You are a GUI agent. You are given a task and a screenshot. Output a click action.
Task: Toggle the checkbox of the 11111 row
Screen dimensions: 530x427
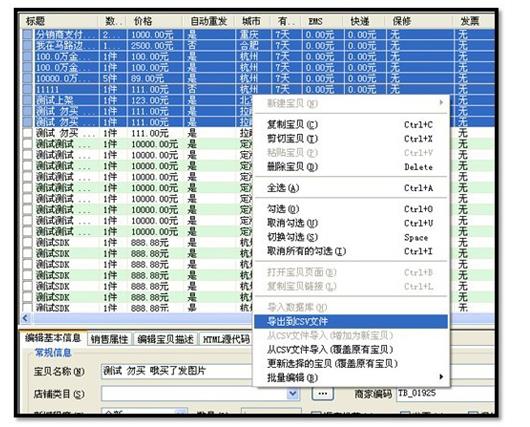coord(27,89)
